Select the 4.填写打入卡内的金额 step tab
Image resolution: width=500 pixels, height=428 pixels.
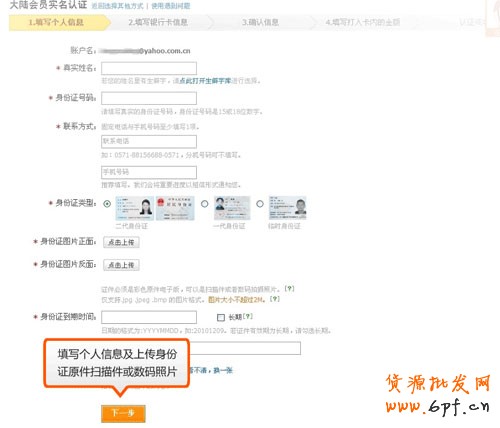click(363, 23)
